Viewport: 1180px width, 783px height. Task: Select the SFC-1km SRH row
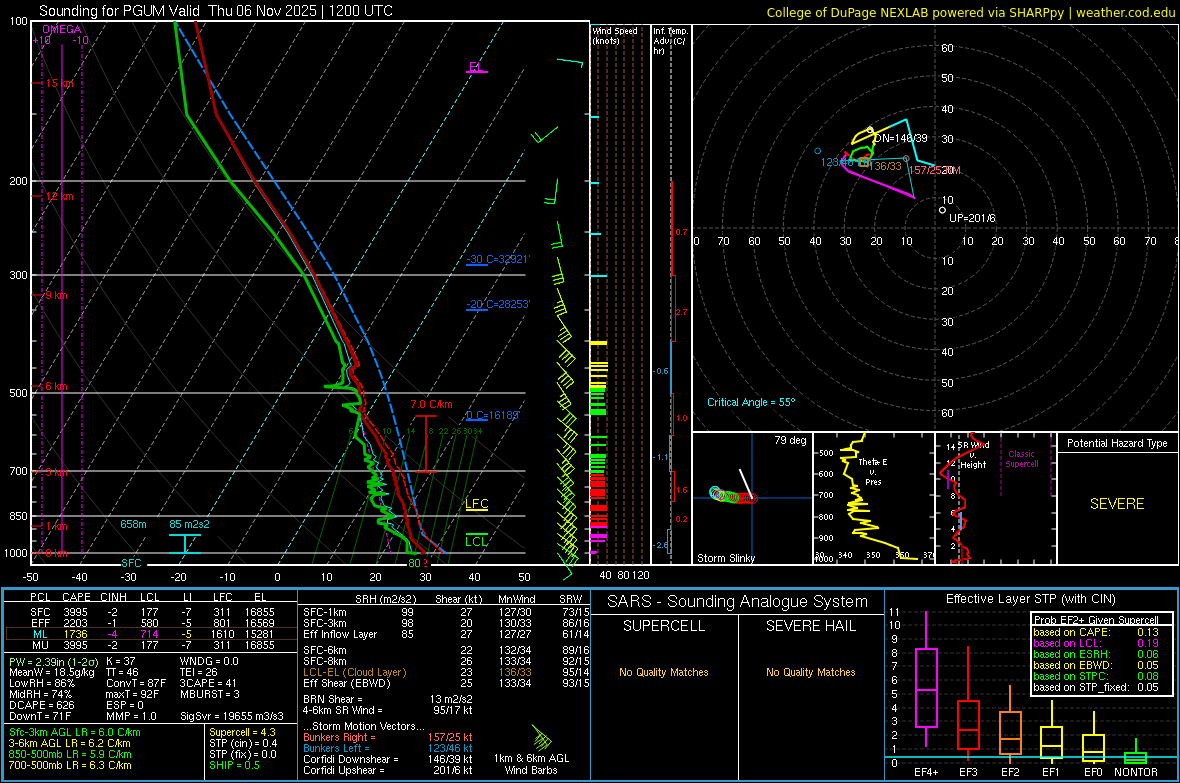pos(446,612)
